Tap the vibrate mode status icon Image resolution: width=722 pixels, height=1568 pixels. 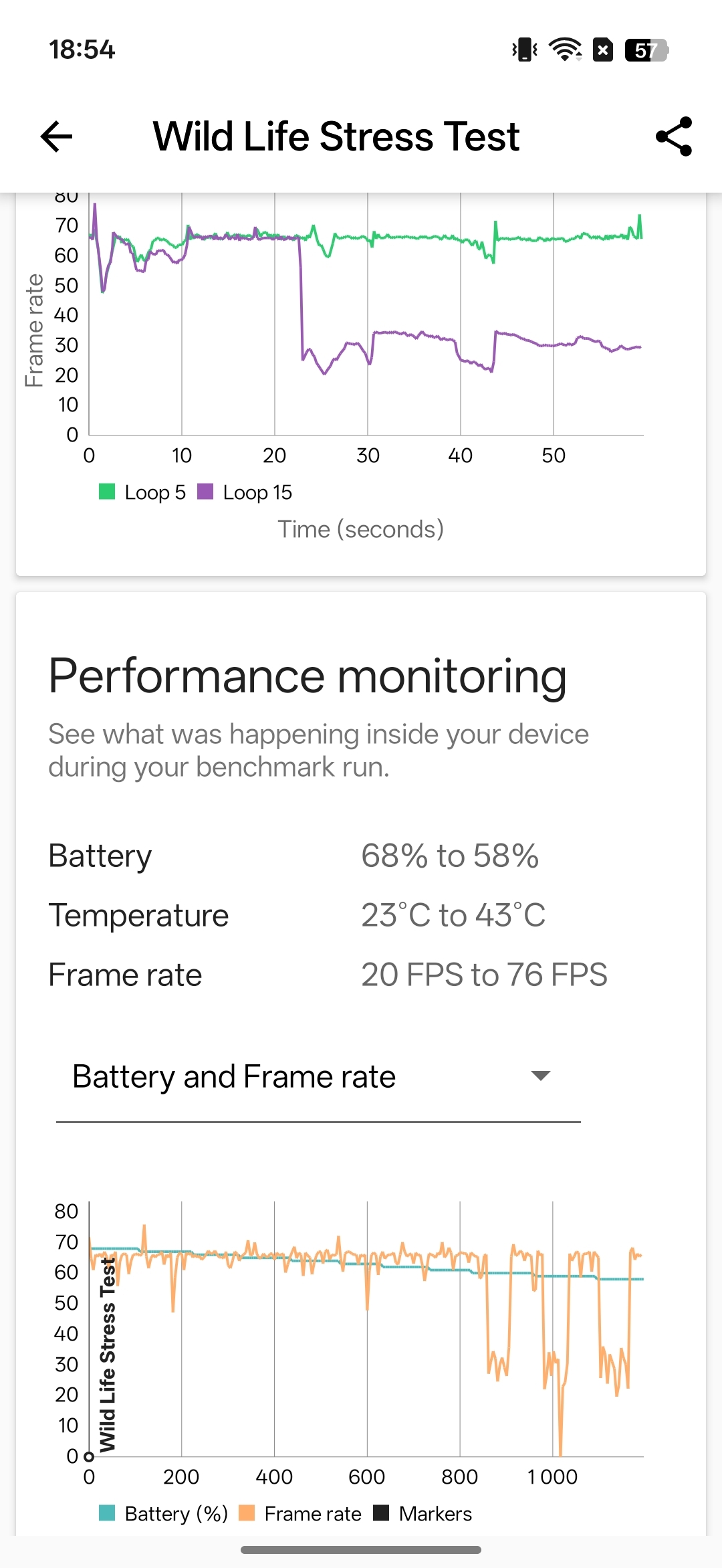pos(525,50)
